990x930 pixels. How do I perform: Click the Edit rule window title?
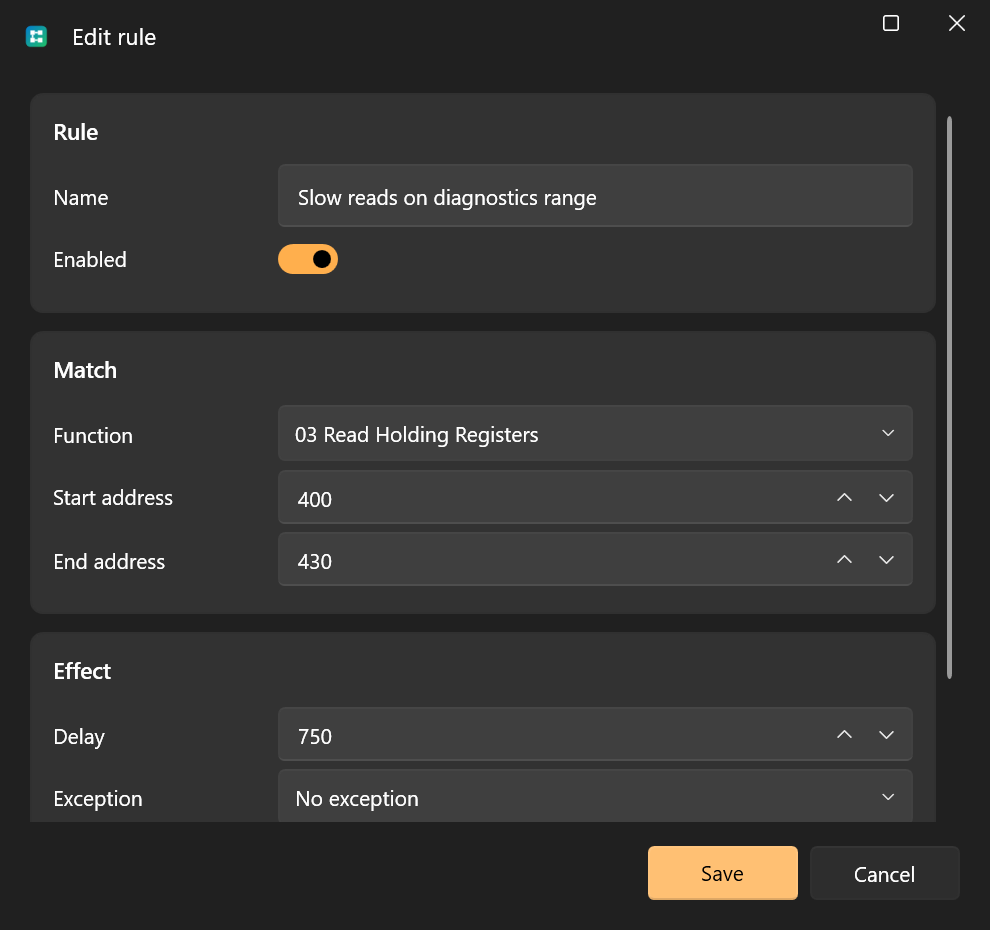pos(114,37)
